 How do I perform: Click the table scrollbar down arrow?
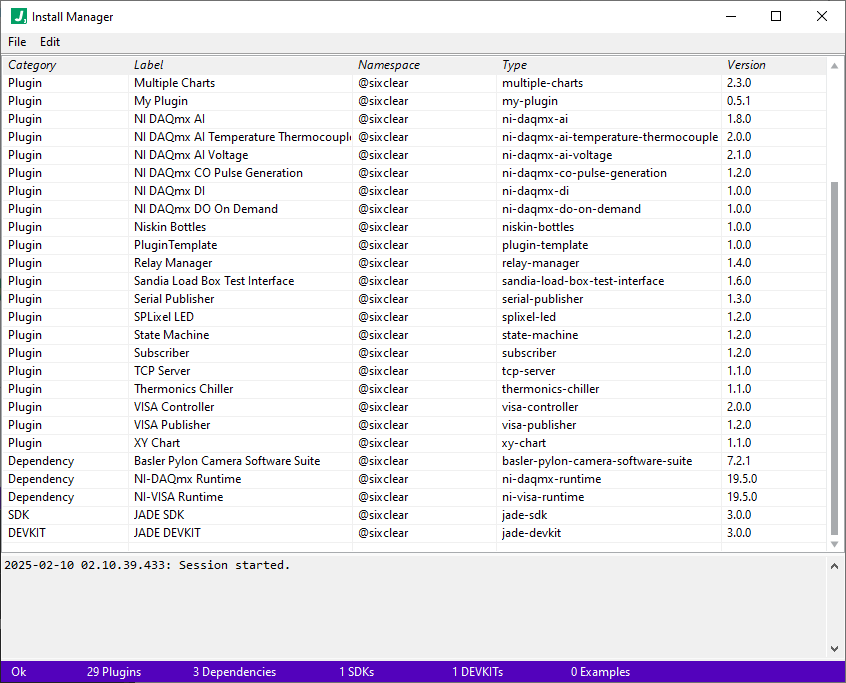pyautogui.click(x=836, y=544)
